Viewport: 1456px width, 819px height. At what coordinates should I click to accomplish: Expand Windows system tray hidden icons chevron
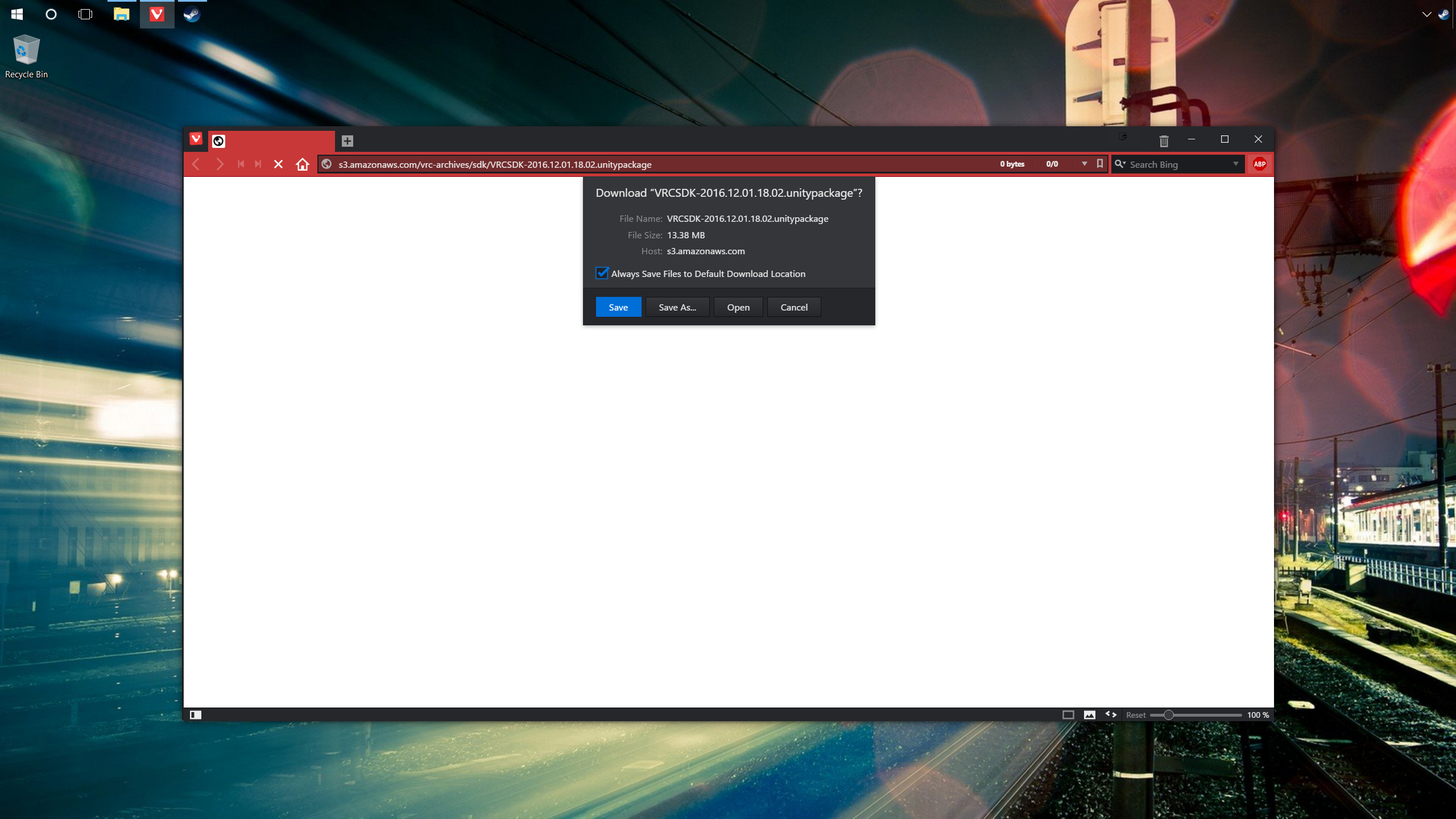click(1426, 14)
